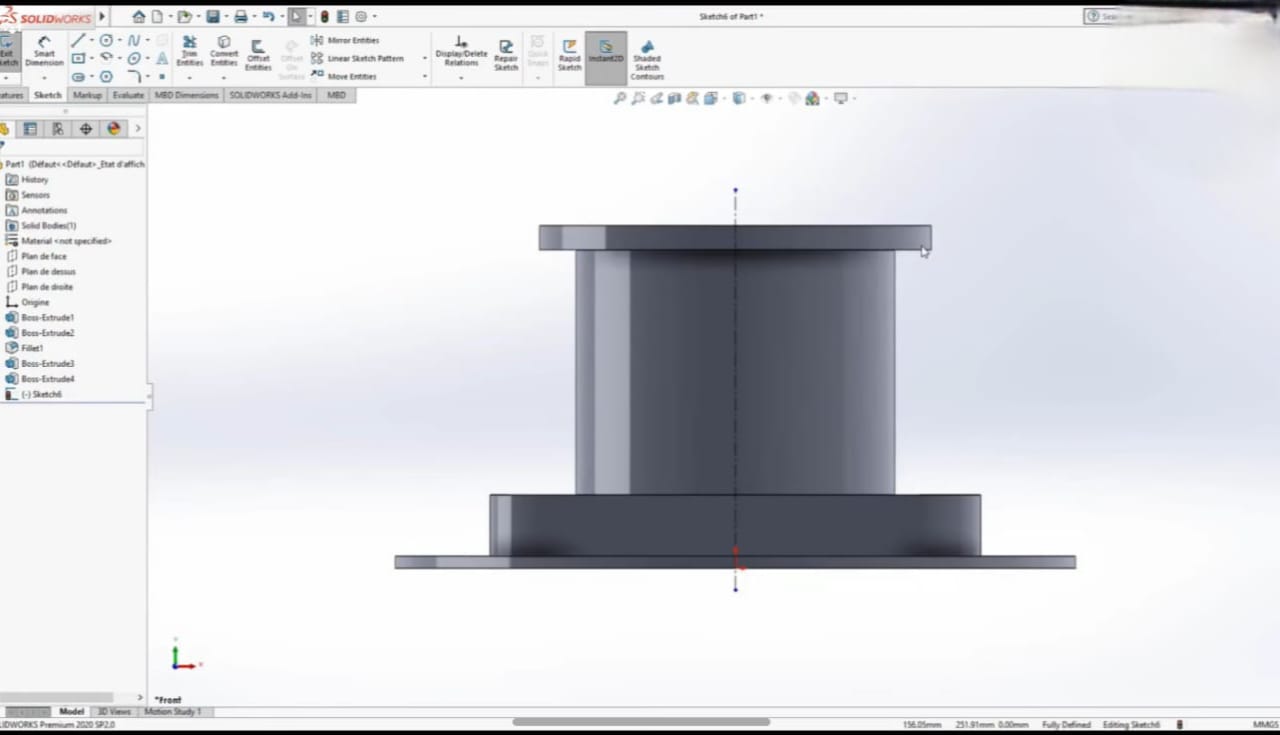The image size is (1280, 735).
Task: Click Move Entities
Action: click(343, 76)
